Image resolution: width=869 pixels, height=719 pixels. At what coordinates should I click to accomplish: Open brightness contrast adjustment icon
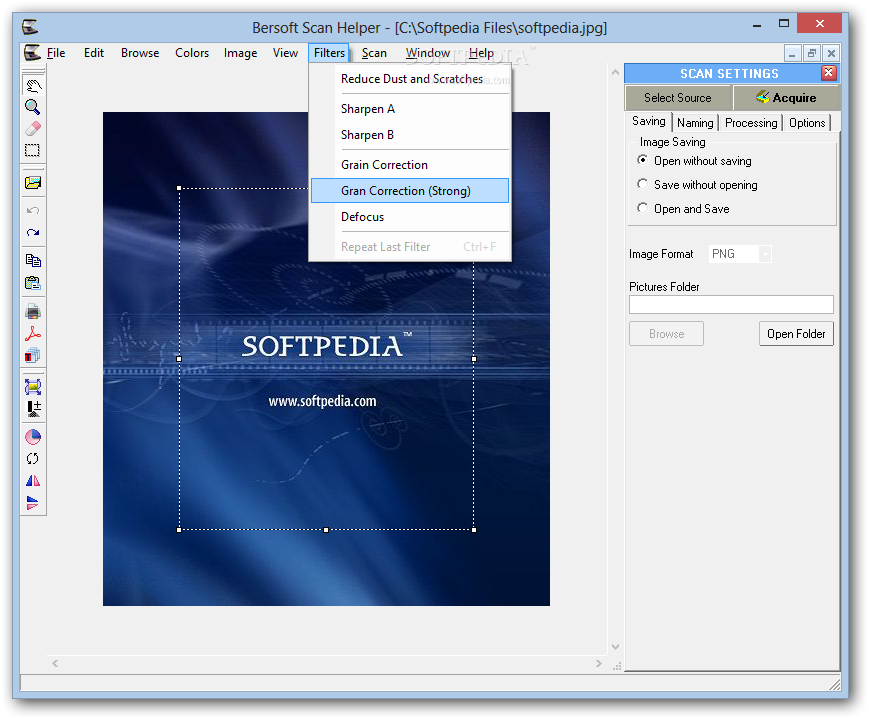[33, 409]
